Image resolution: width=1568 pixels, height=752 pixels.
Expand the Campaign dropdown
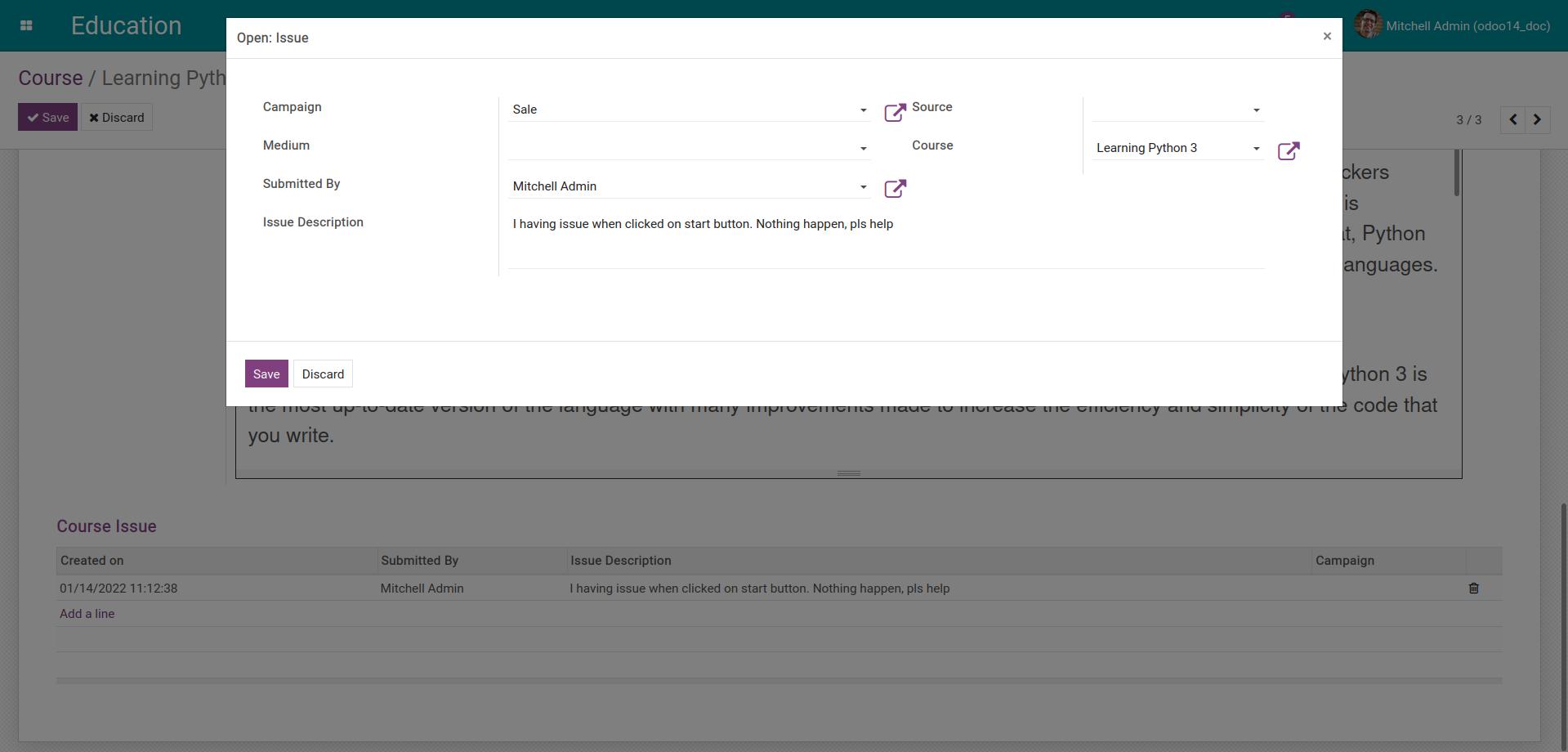863,110
